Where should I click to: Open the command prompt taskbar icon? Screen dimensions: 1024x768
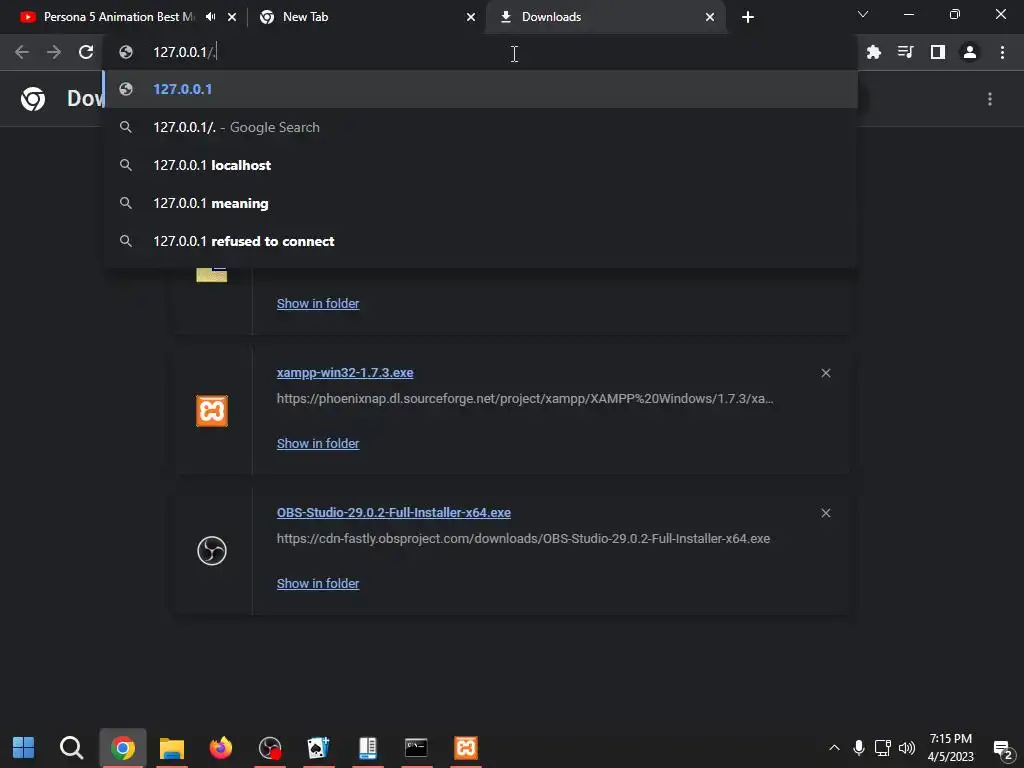416,748
